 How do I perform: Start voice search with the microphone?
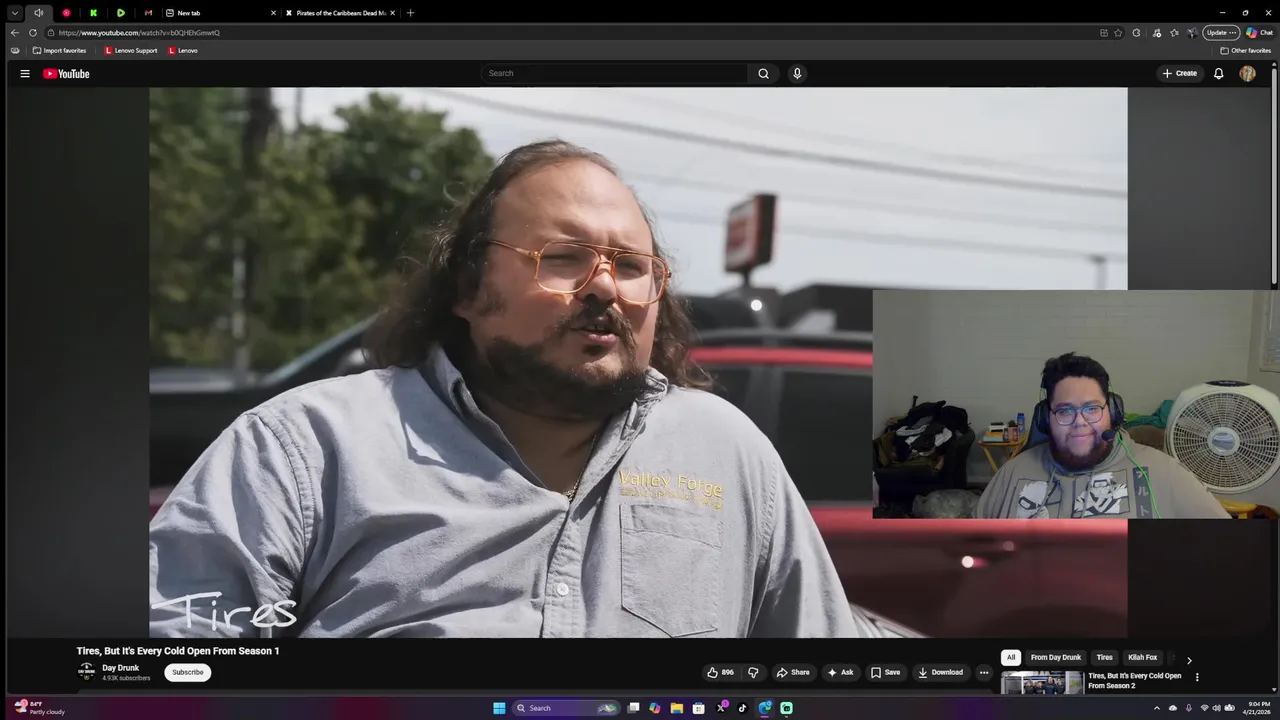pyautogui.click(x=797, y=73)
